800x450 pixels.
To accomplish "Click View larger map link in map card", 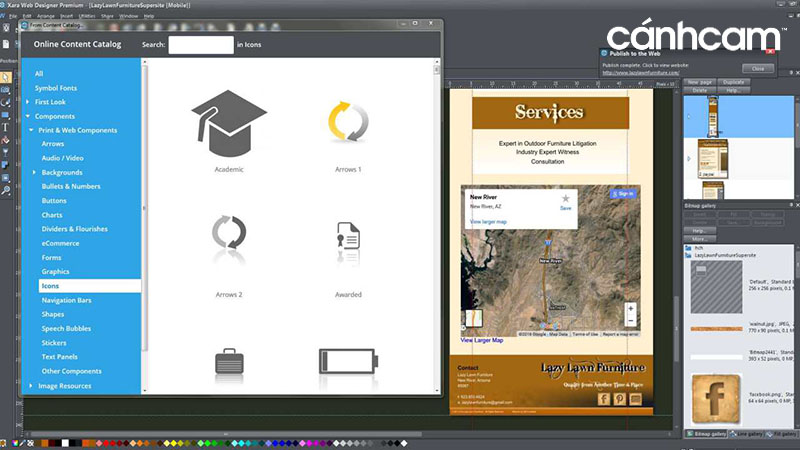I will (488, 222).
